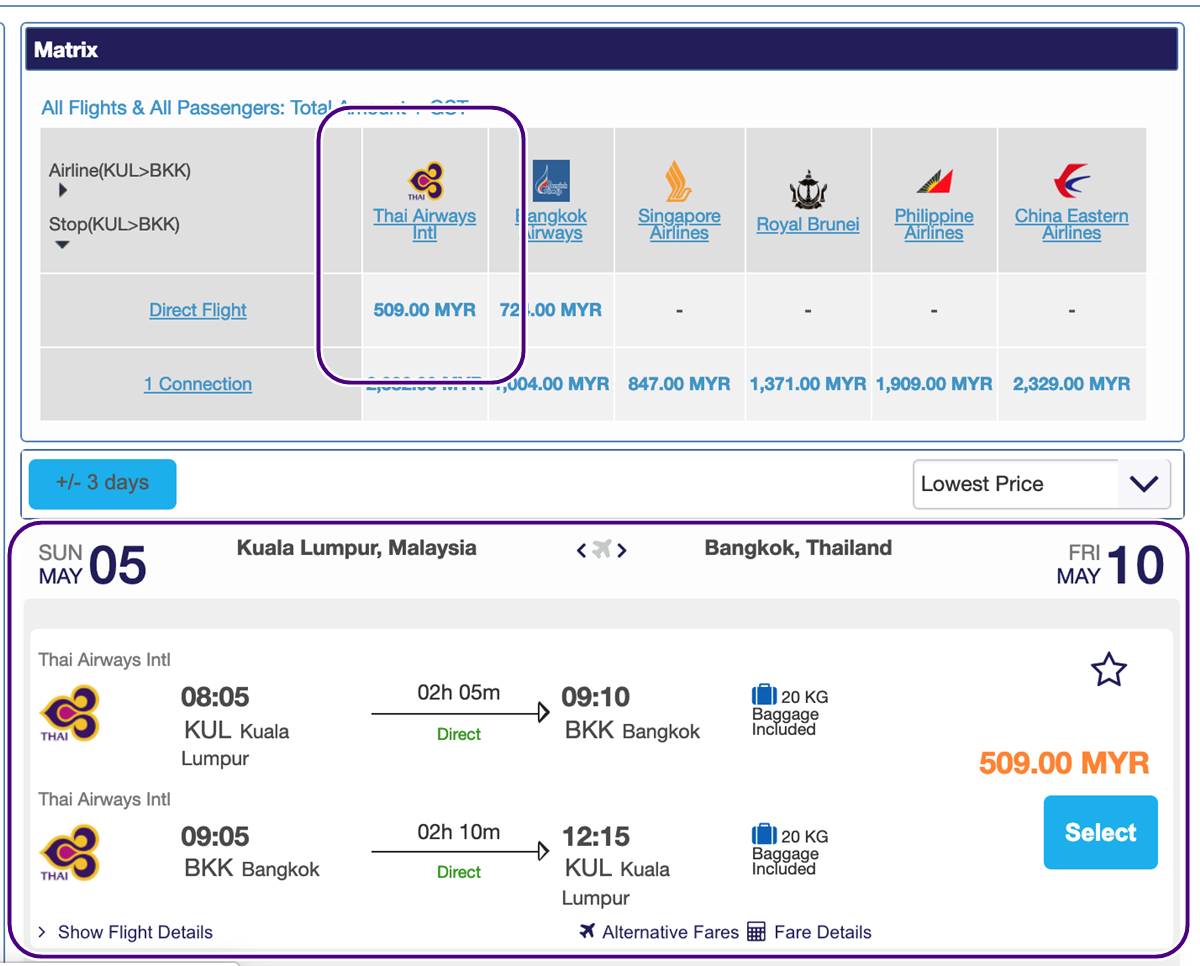Click the Royal Brunei crest logo
Viewport: 1200px width, 966px height.
pyautogui.click(x=807, y=188)
